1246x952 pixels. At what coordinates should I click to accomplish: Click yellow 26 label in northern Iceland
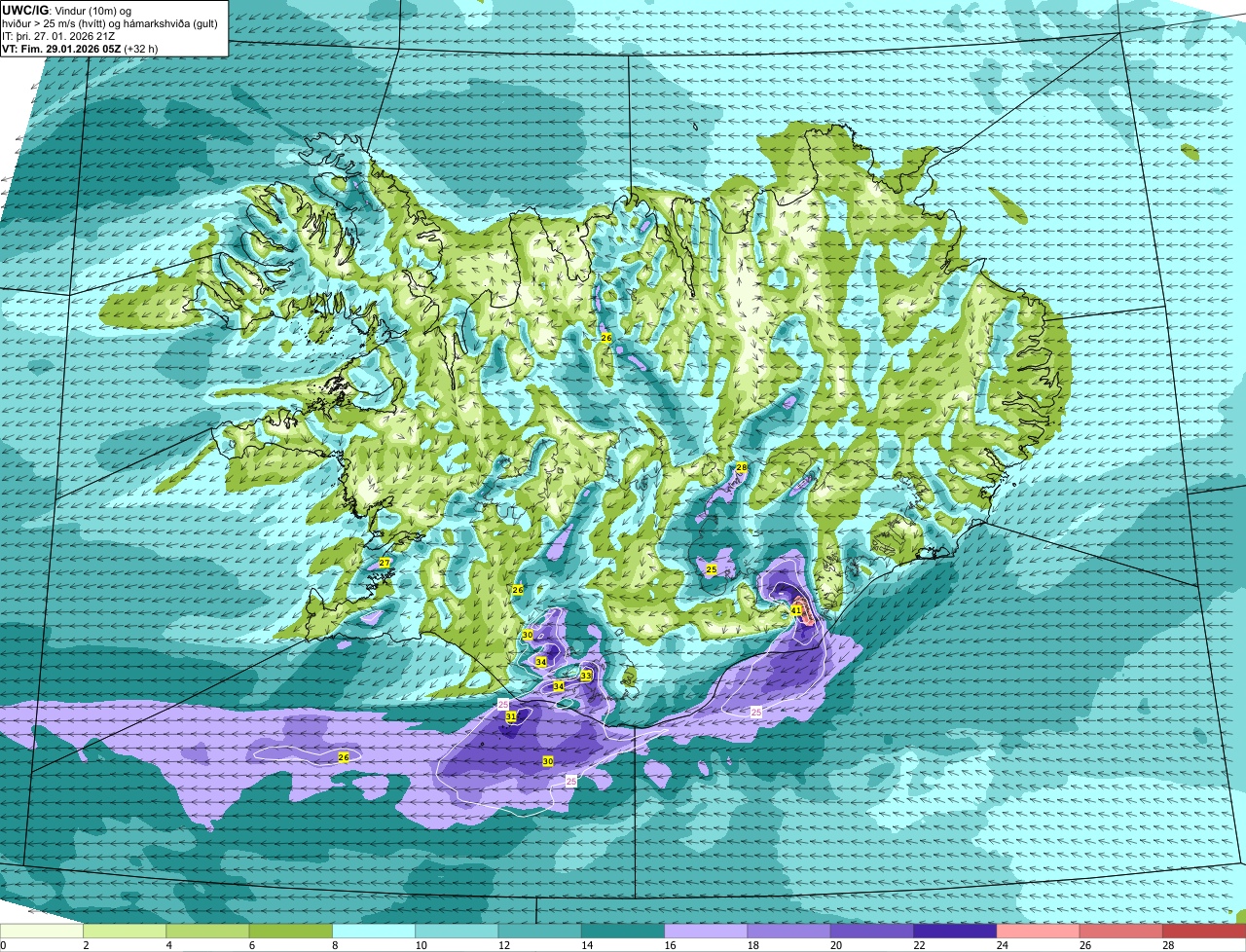coord(606,338)
